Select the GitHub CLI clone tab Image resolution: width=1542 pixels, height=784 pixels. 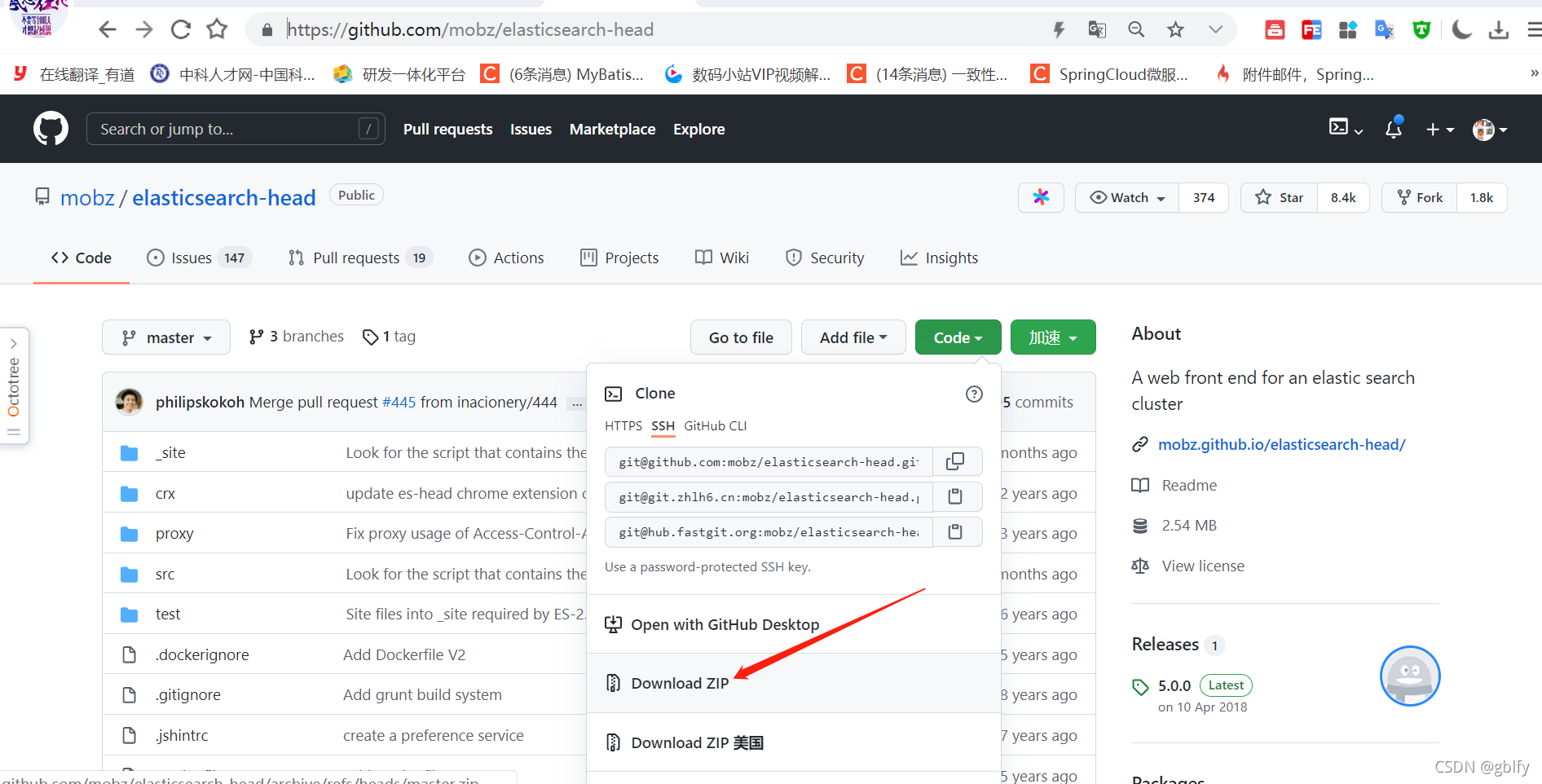coord(716,425)
